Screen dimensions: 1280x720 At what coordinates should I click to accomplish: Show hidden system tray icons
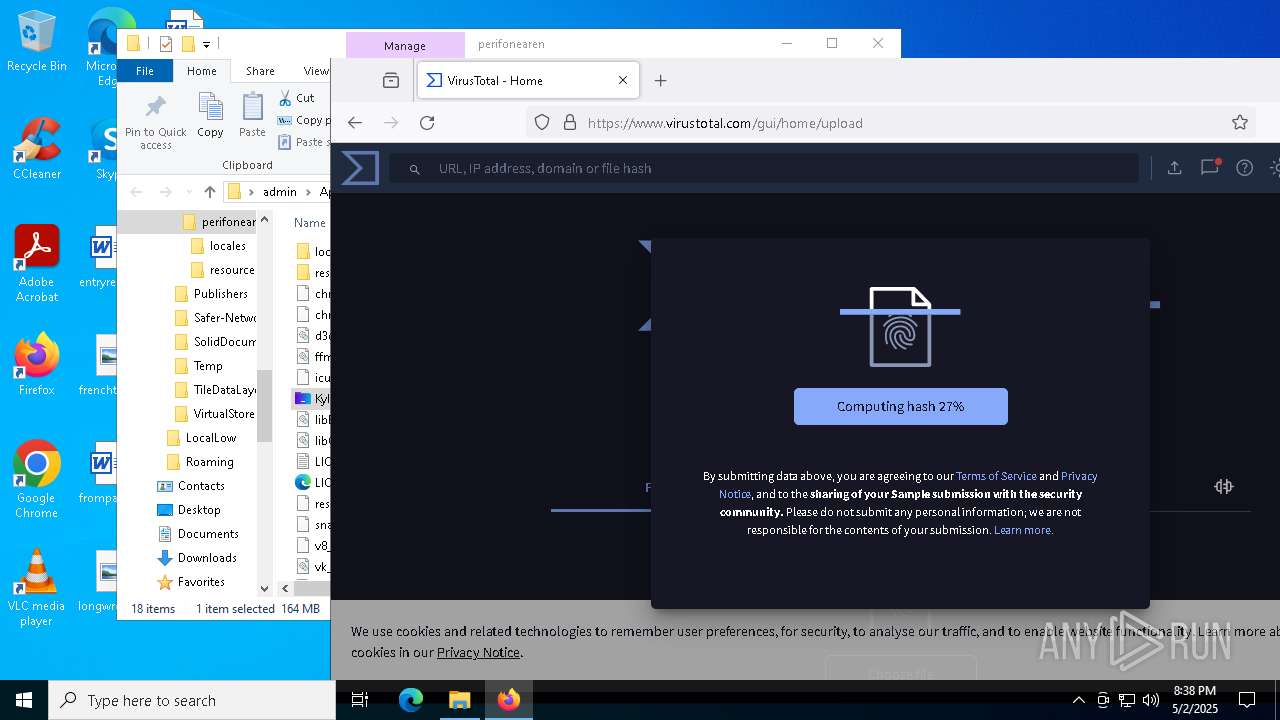click(1078, 700)
